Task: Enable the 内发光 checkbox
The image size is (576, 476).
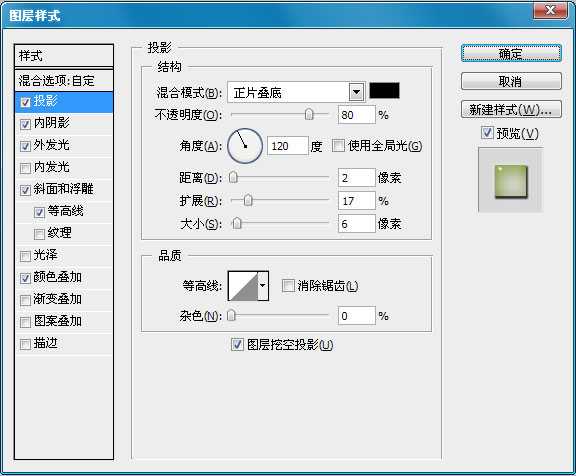Action: 25,168
